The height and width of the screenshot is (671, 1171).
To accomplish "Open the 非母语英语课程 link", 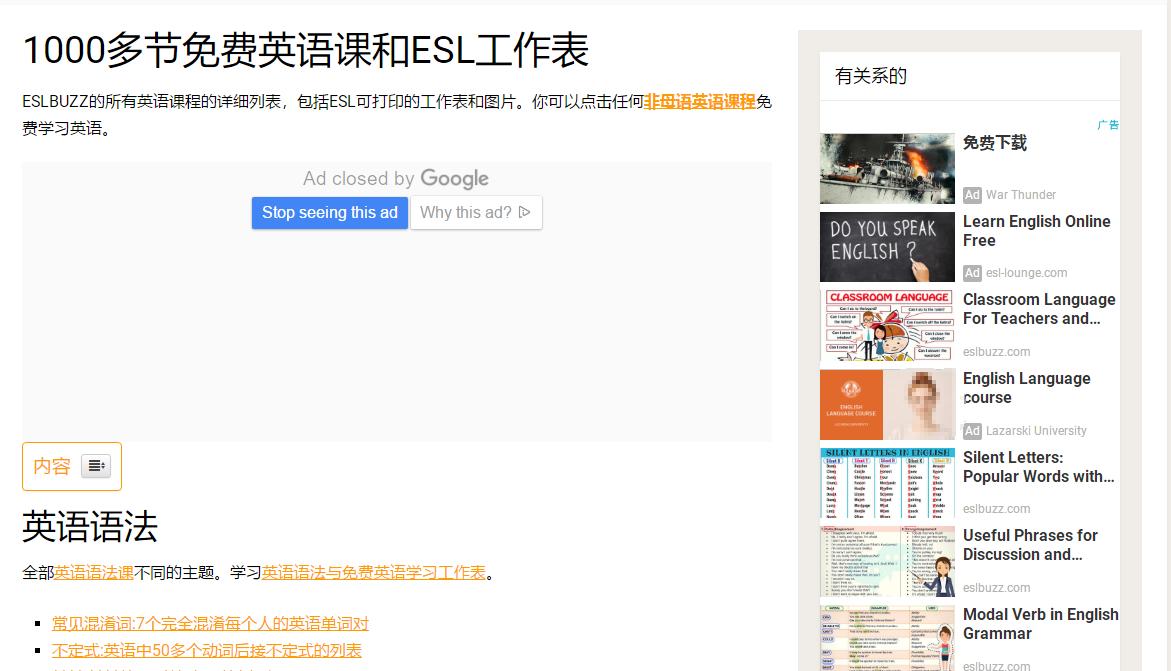I will coord(700,102).
